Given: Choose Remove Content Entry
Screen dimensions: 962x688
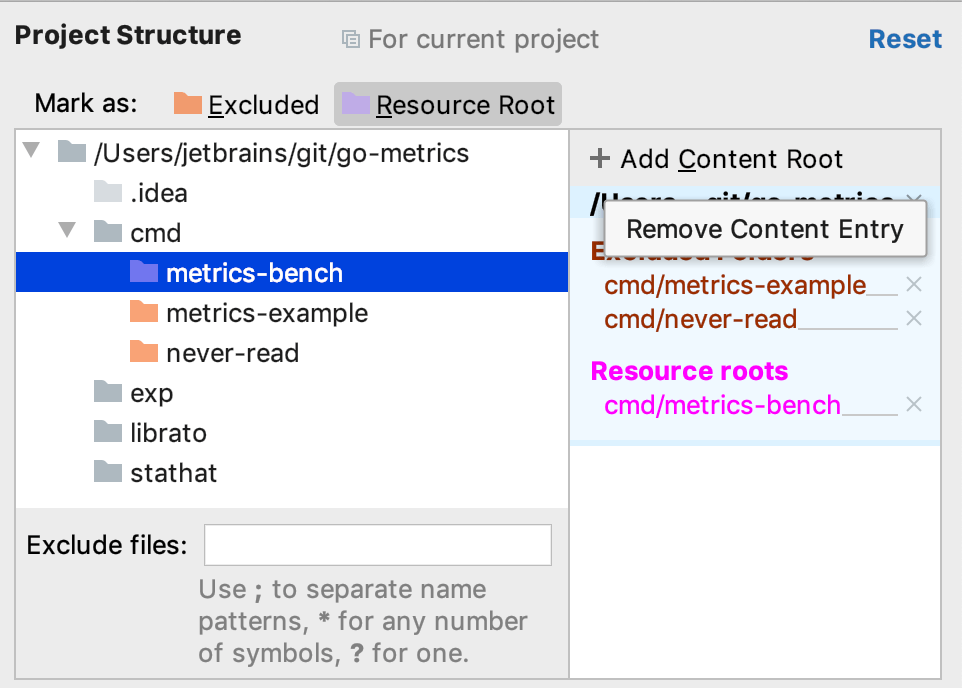Looking at the screenshot, I should [x=764, y=229].
